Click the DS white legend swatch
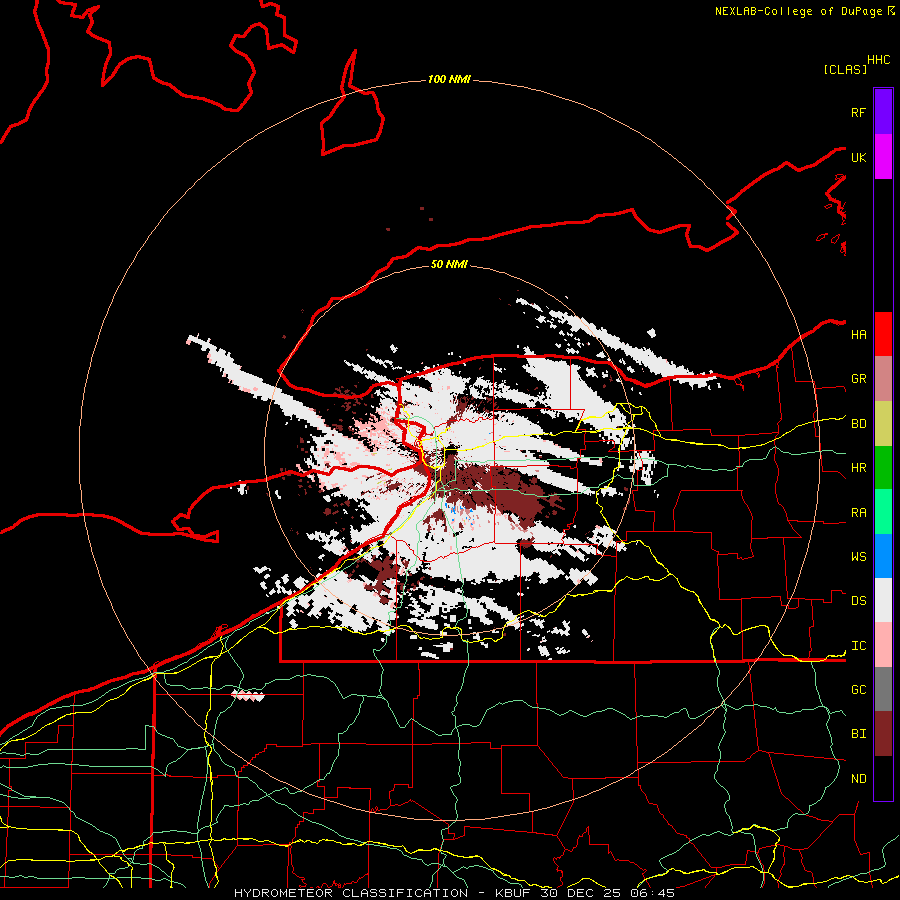The height and width of the screenshot is (900, 900). coord(883,600)
